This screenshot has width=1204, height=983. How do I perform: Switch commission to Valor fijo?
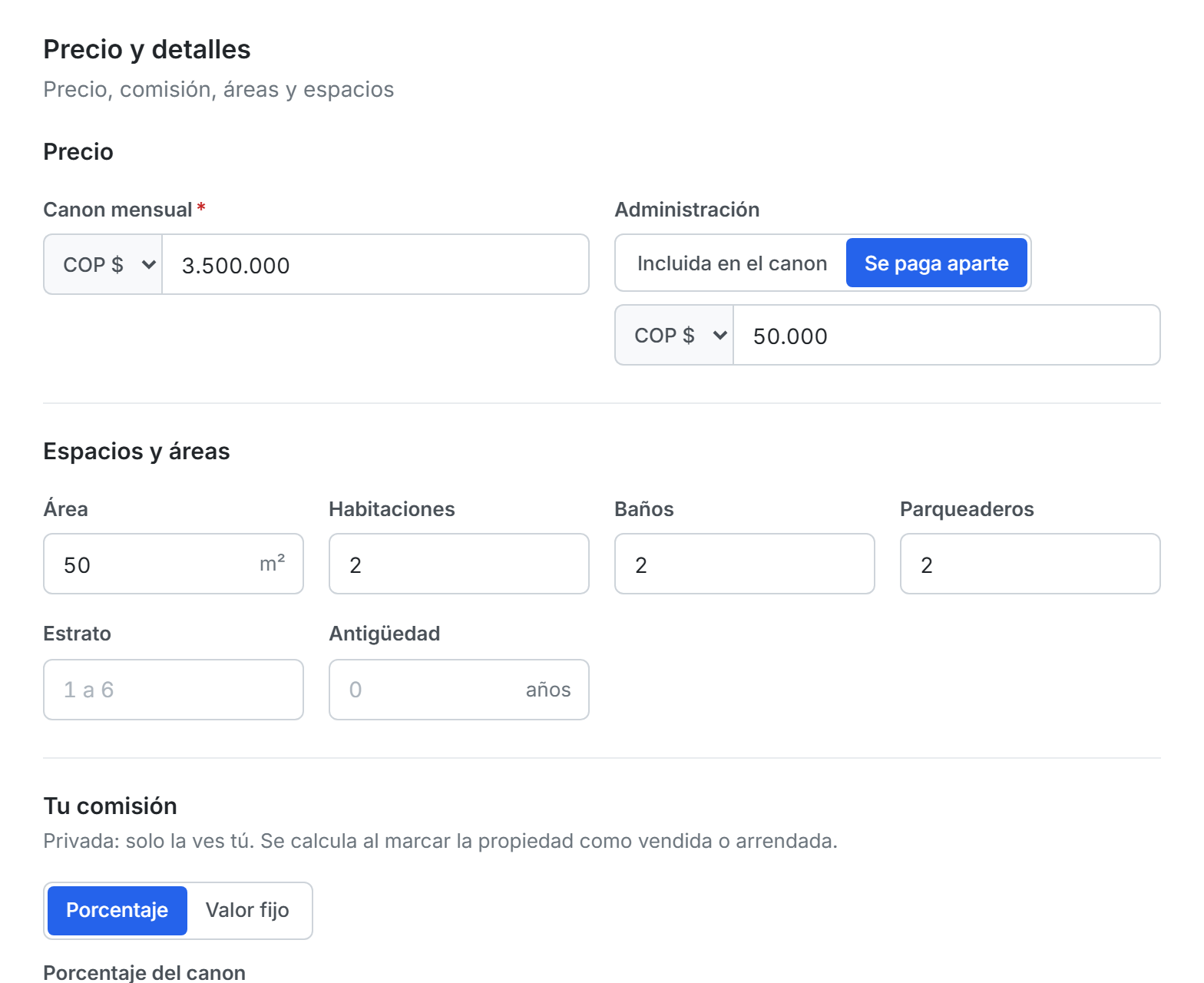[x=247, y=910]
